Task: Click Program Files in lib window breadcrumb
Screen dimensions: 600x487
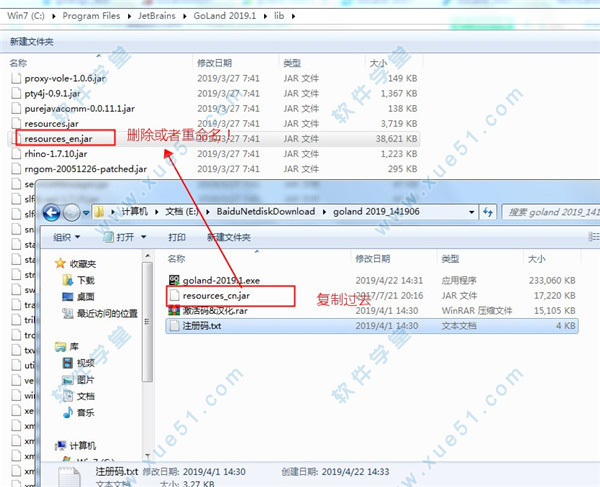Action: (91, 16)
